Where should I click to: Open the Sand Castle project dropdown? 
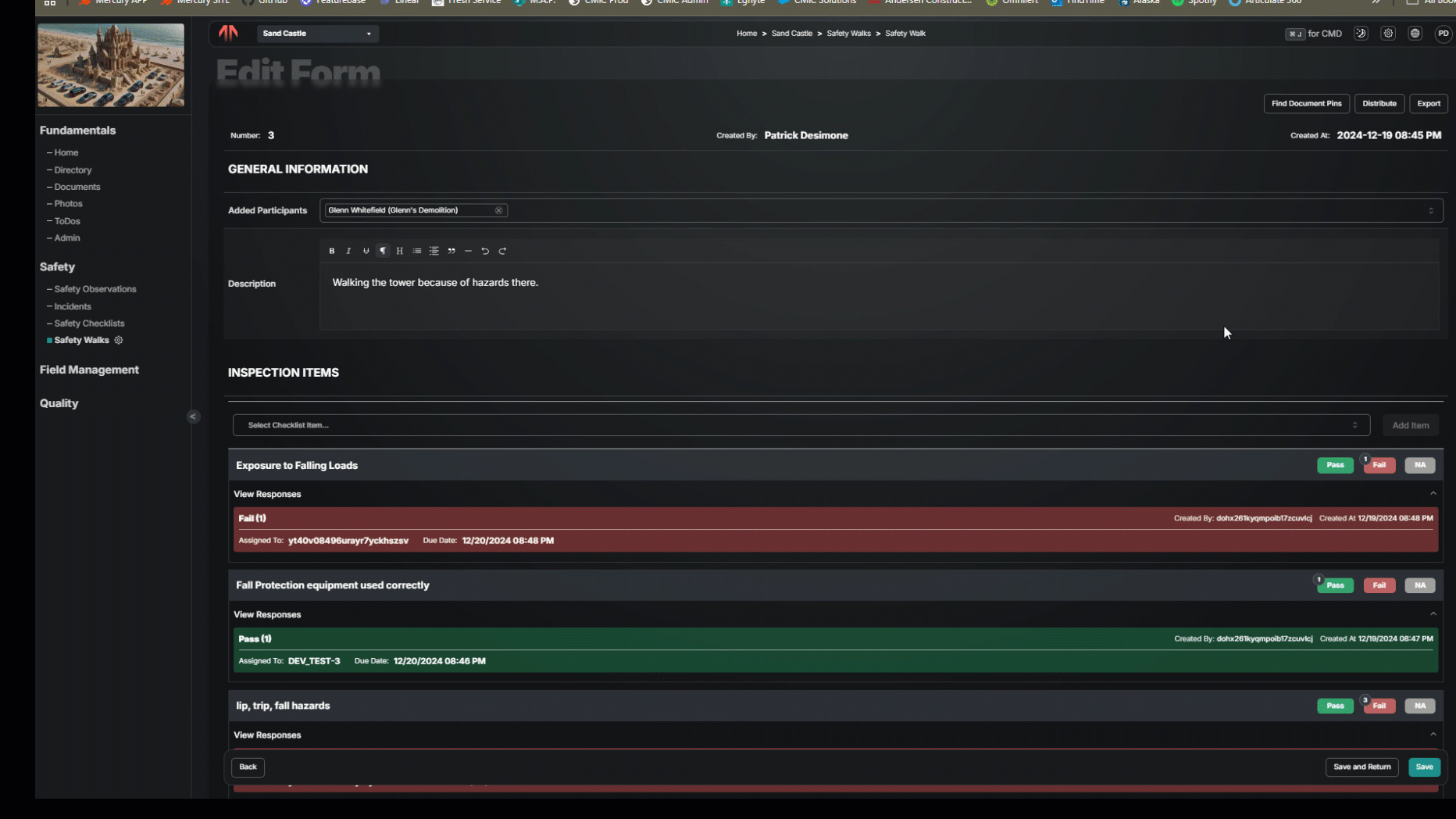(x=317, y=34)
